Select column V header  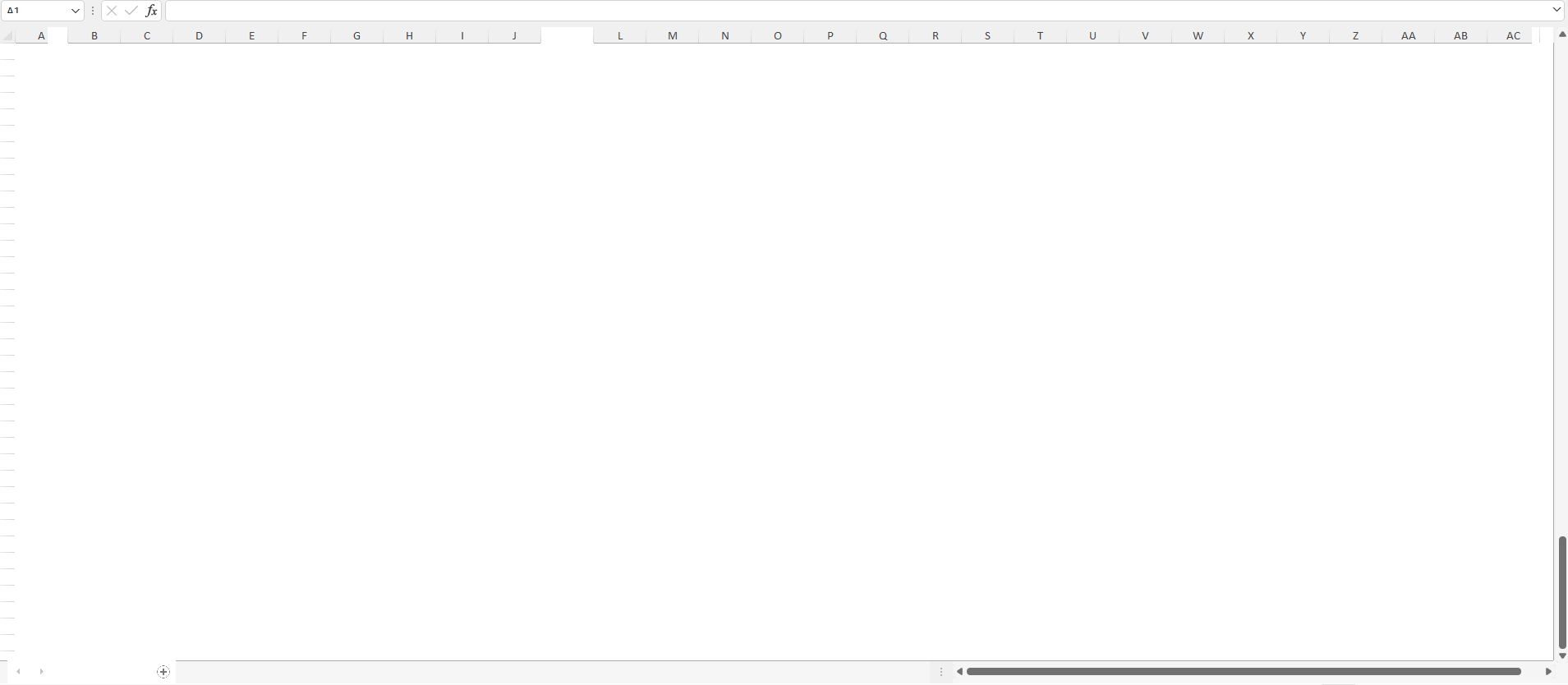point(1146,35)
